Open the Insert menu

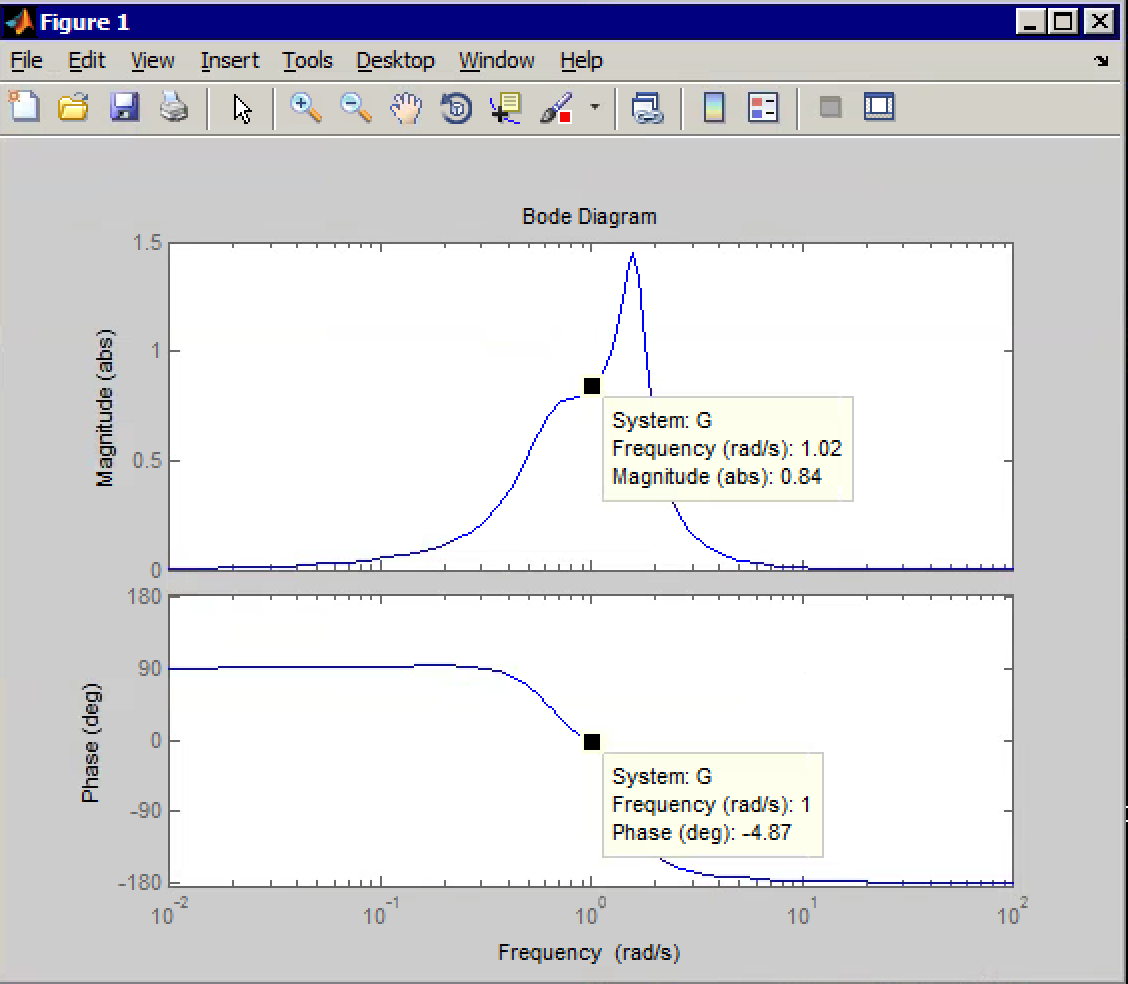229,61
